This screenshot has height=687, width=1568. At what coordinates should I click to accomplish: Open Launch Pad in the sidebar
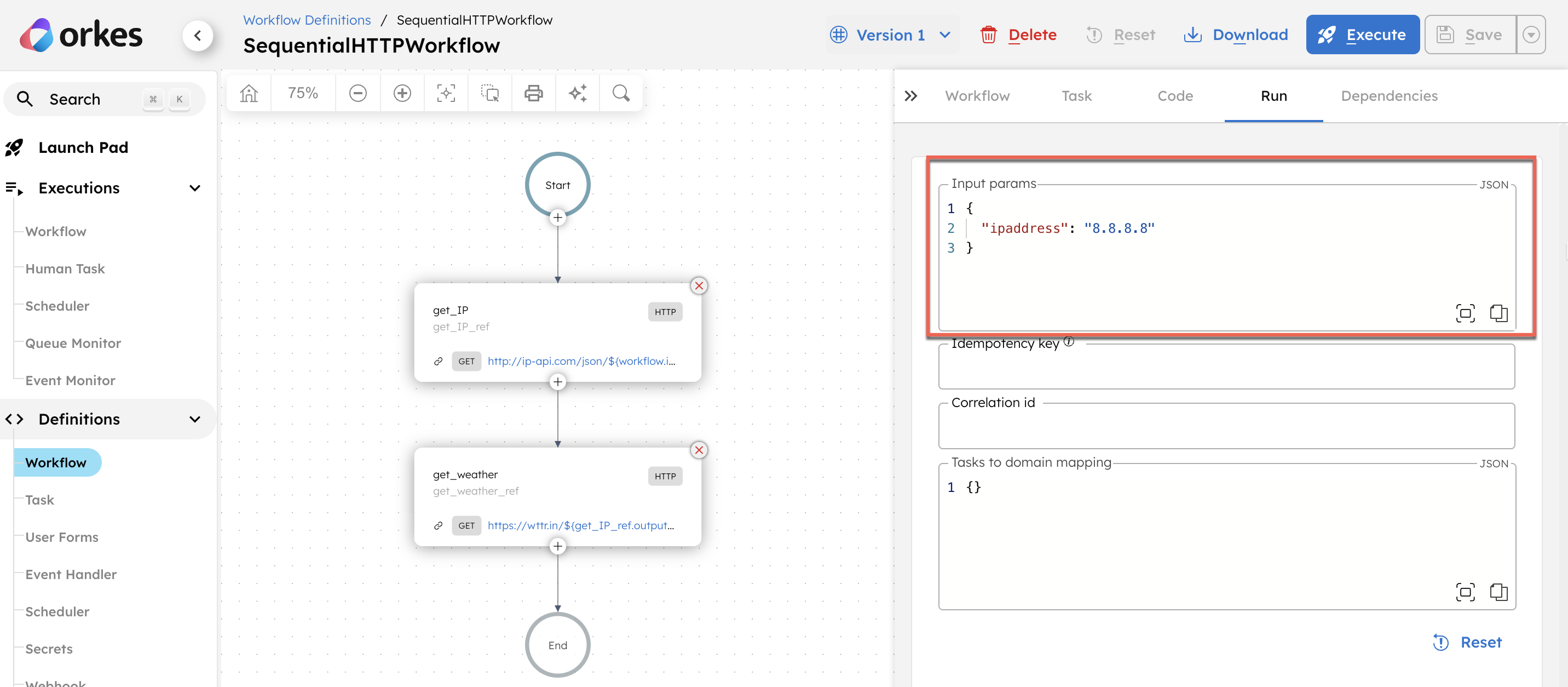(83, 147)
